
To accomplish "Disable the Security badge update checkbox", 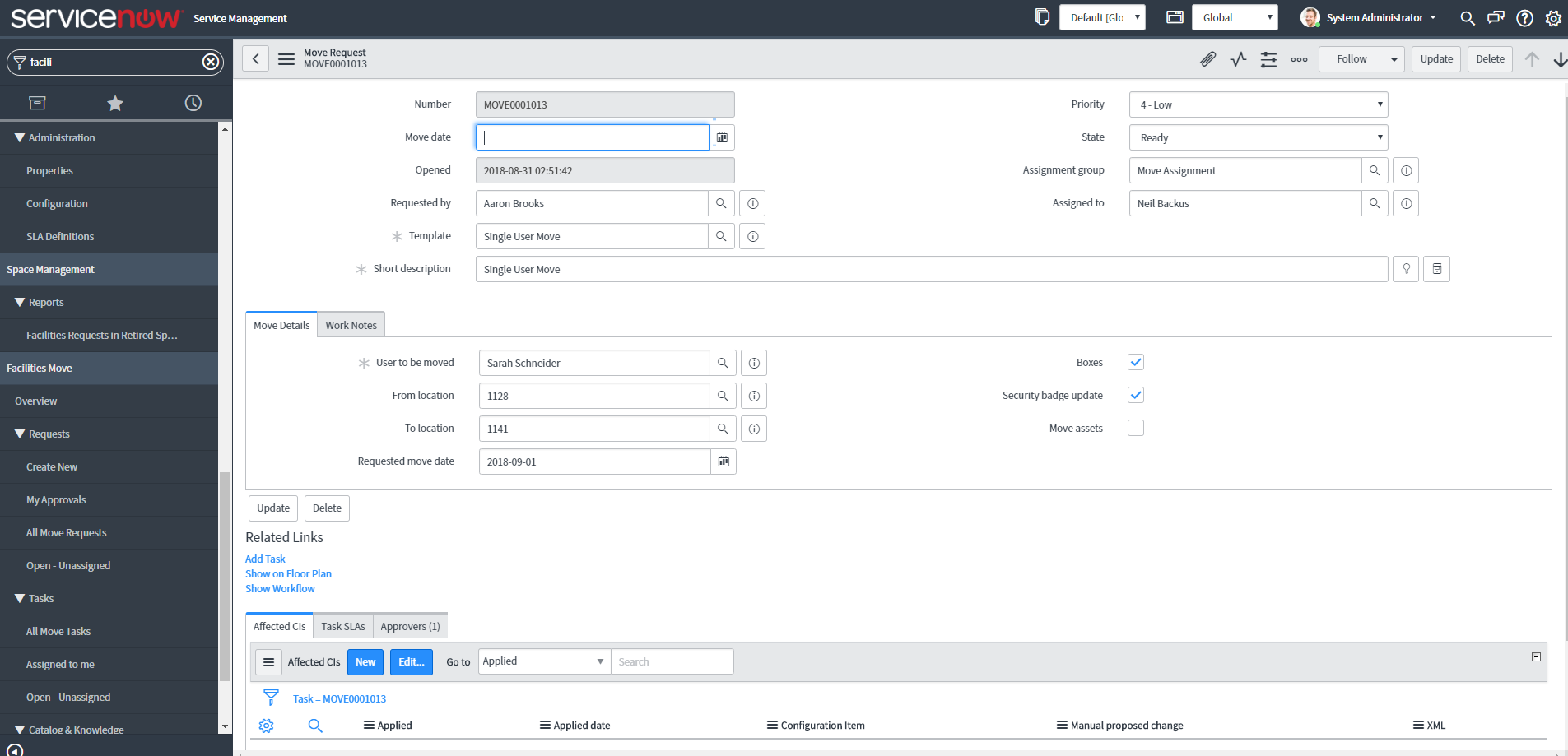I will [1136, 395].
